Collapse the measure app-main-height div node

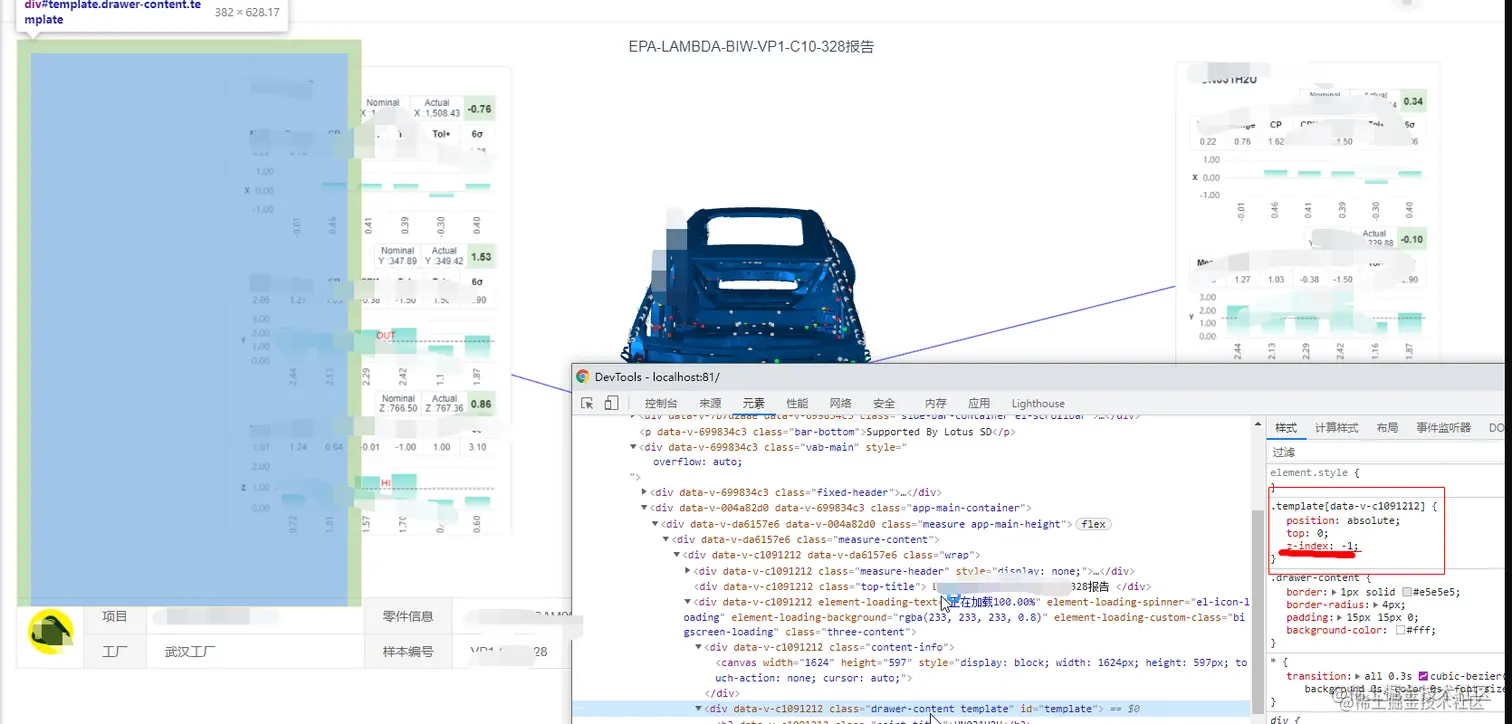[x=655, y=524]
